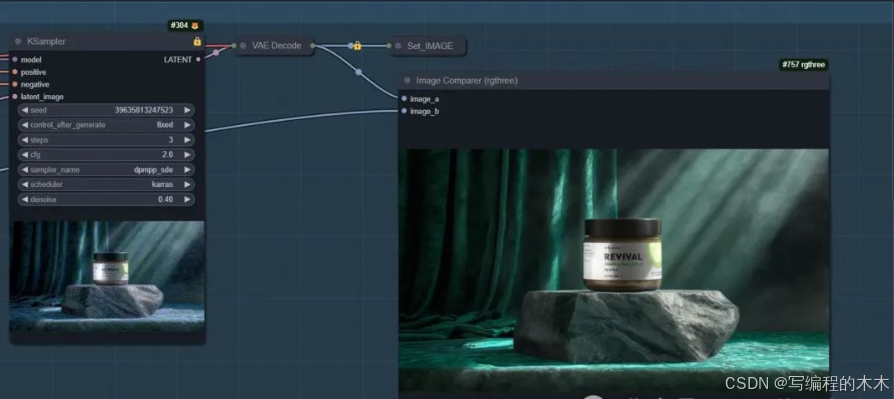Decrease cfg with left arrow
This screenshot has width=894, height=399.
pos(25,155)
